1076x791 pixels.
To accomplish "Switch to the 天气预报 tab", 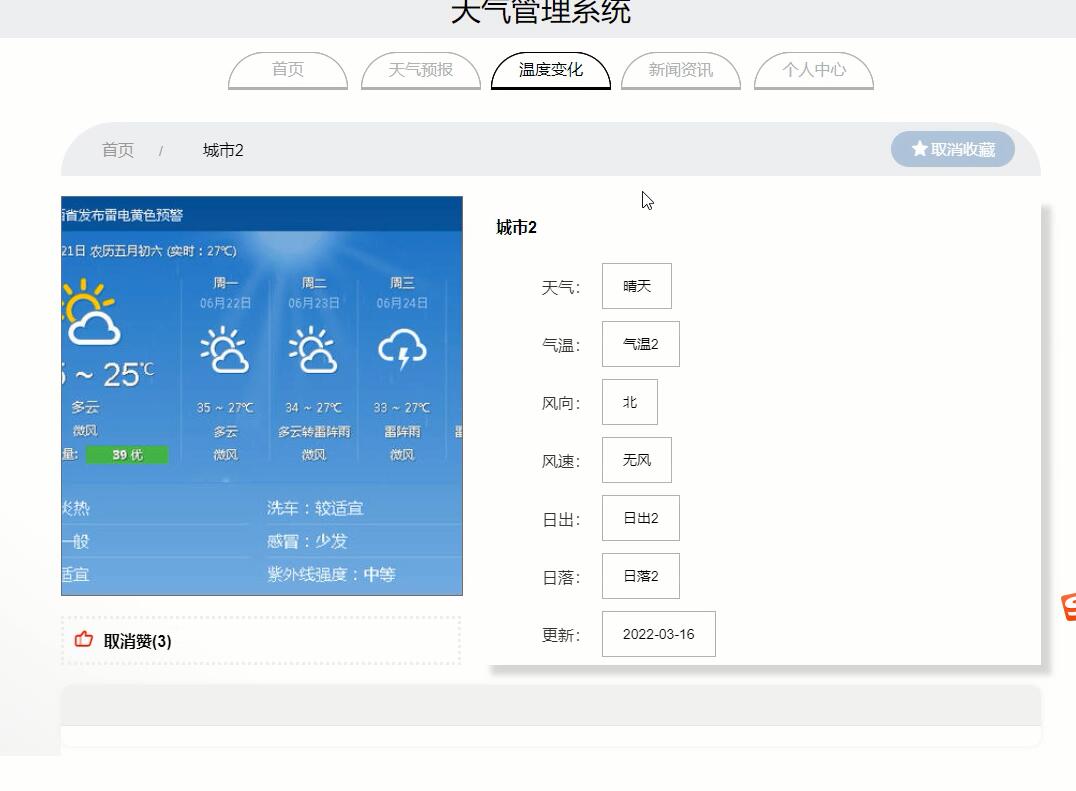I will [420, 70].
